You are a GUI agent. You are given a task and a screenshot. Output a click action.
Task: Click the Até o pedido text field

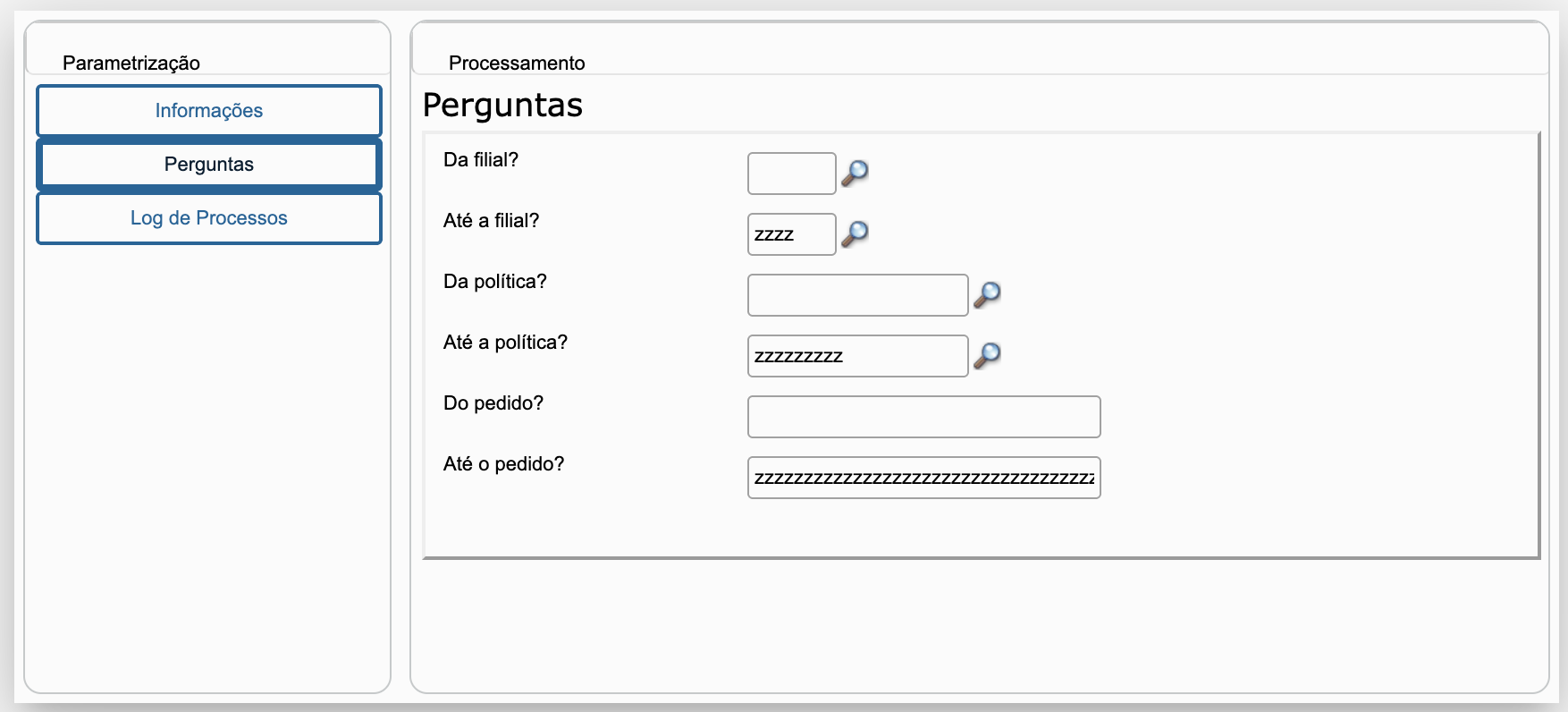point(923,478)
